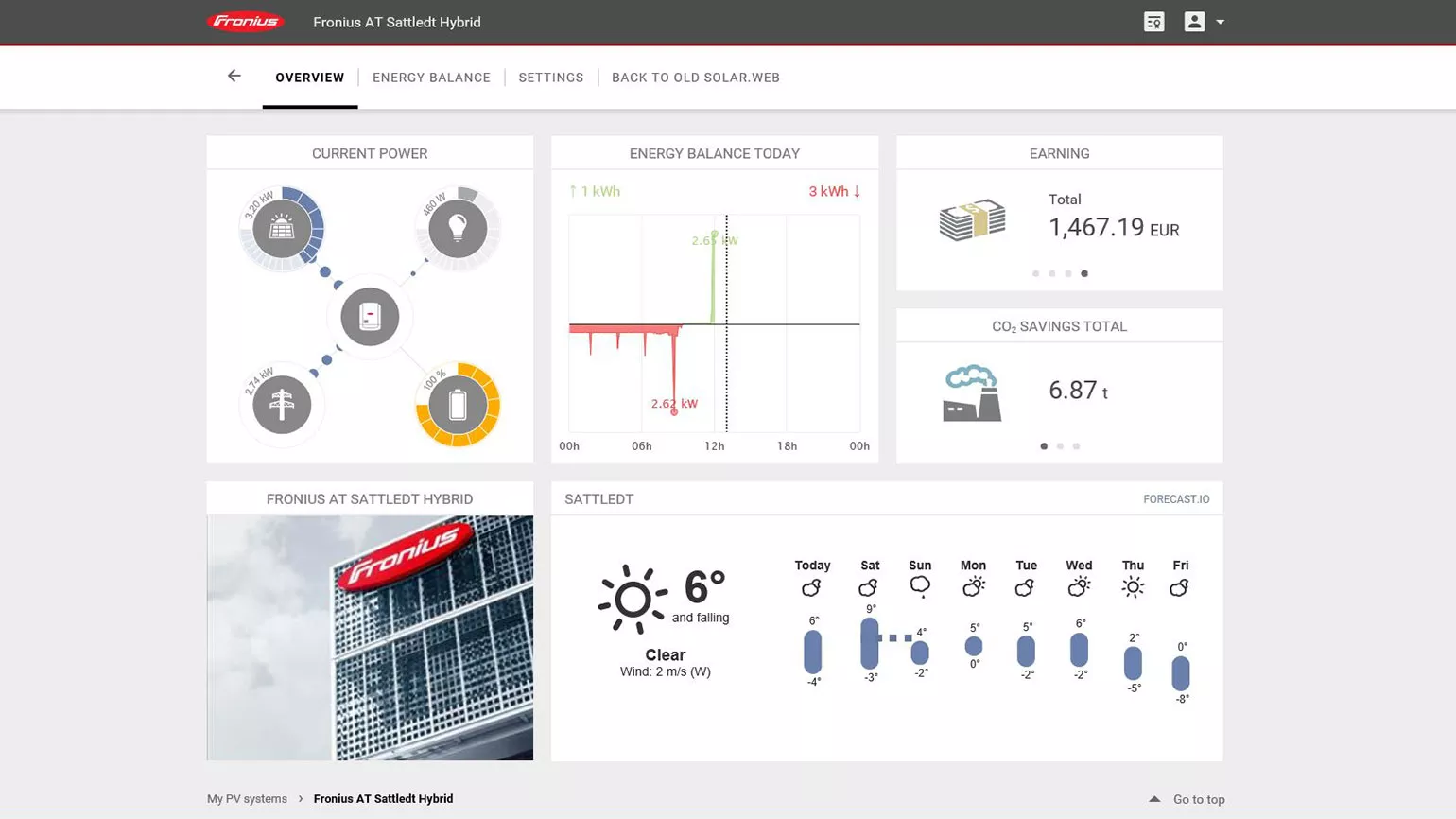The image size is (1456, 819).
Task: Click the CO2 factory icon
Action: pos(972,392)
